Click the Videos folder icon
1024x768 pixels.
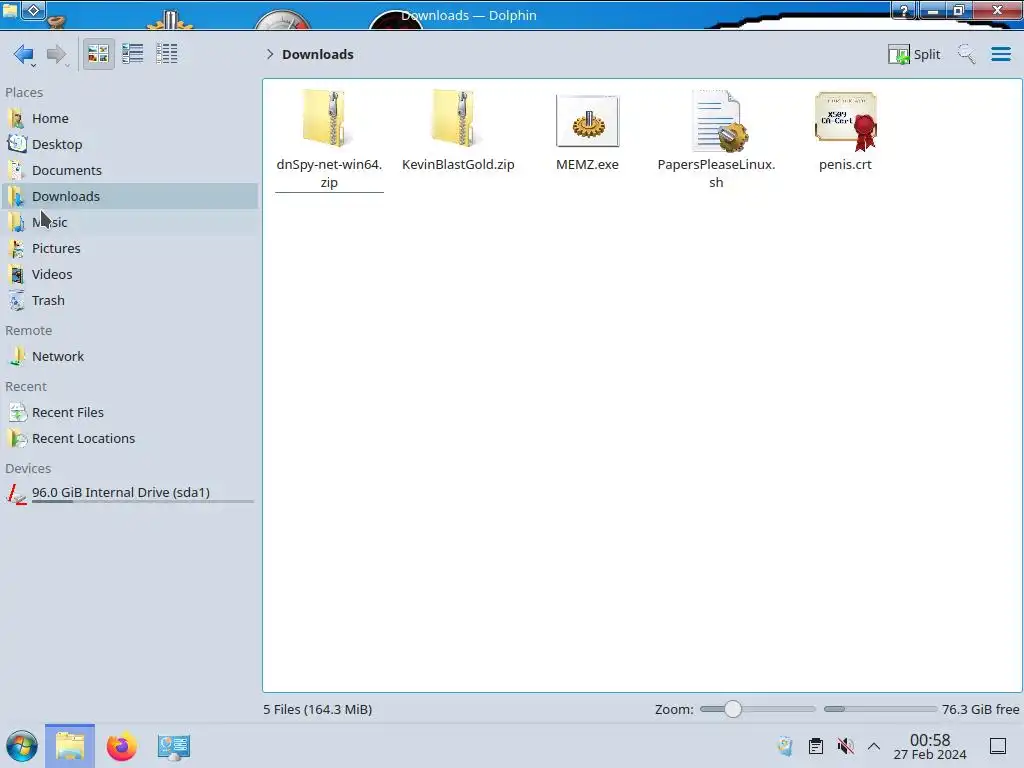(x=16, y=275)
